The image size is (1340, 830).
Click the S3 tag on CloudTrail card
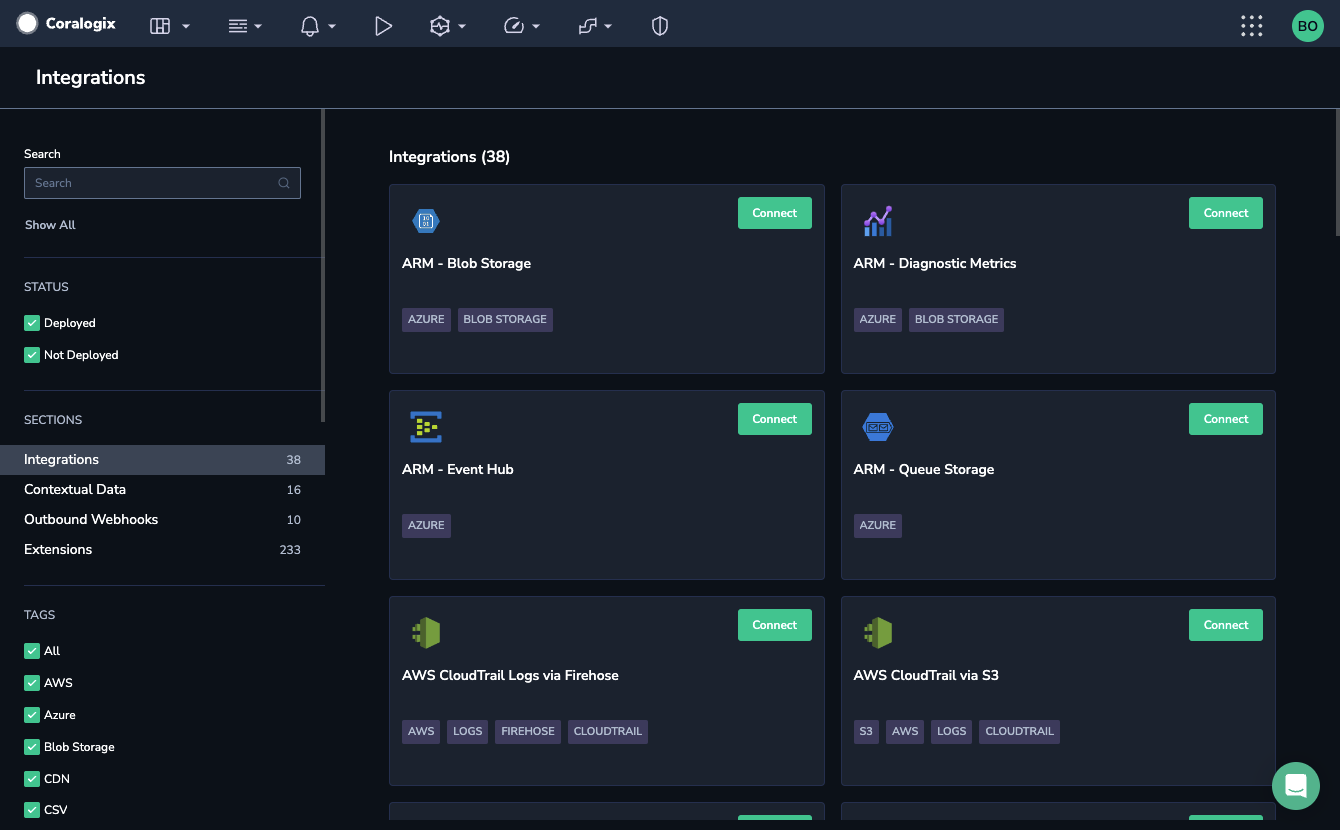point(866,732)
